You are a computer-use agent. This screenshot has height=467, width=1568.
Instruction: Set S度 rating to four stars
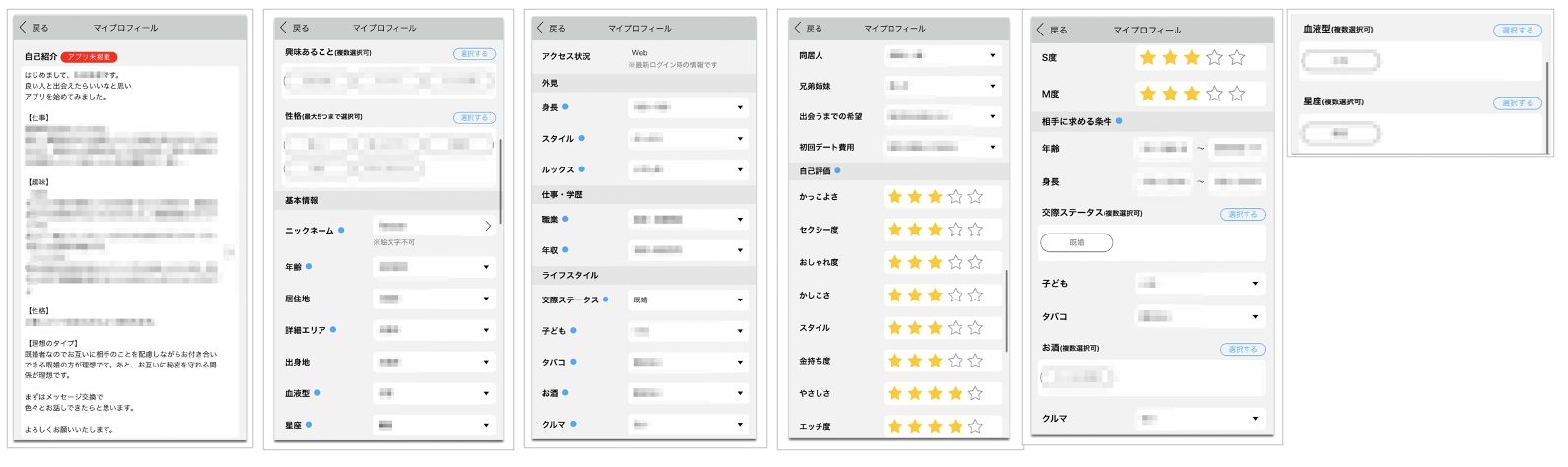[x=1215, y=58]
